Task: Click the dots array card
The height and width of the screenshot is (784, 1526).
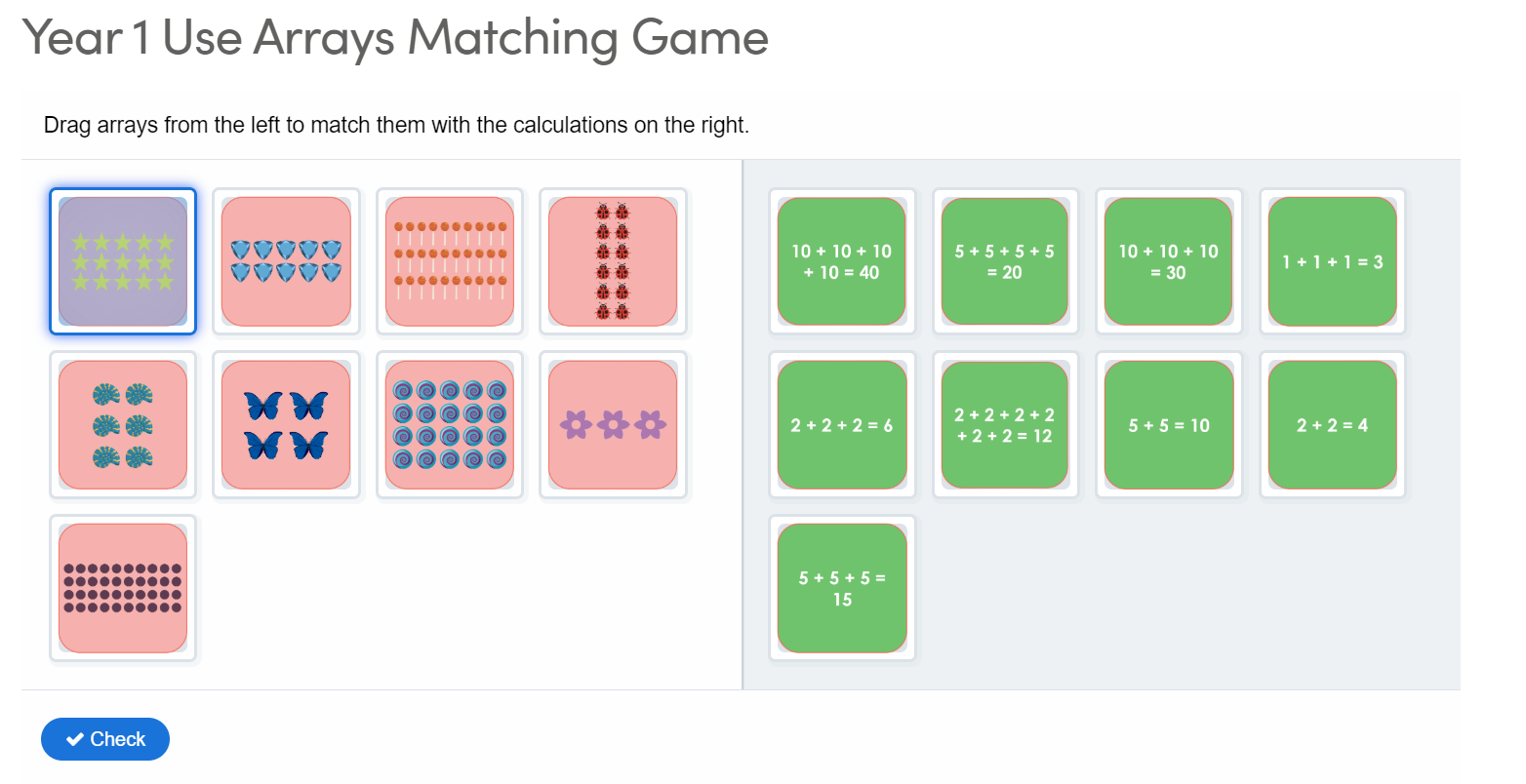Action: click(x=122, y=587)
